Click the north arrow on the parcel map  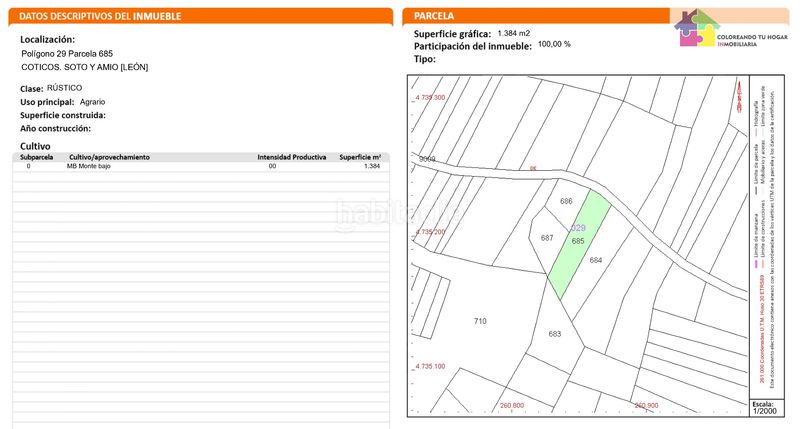pos(739,97)
